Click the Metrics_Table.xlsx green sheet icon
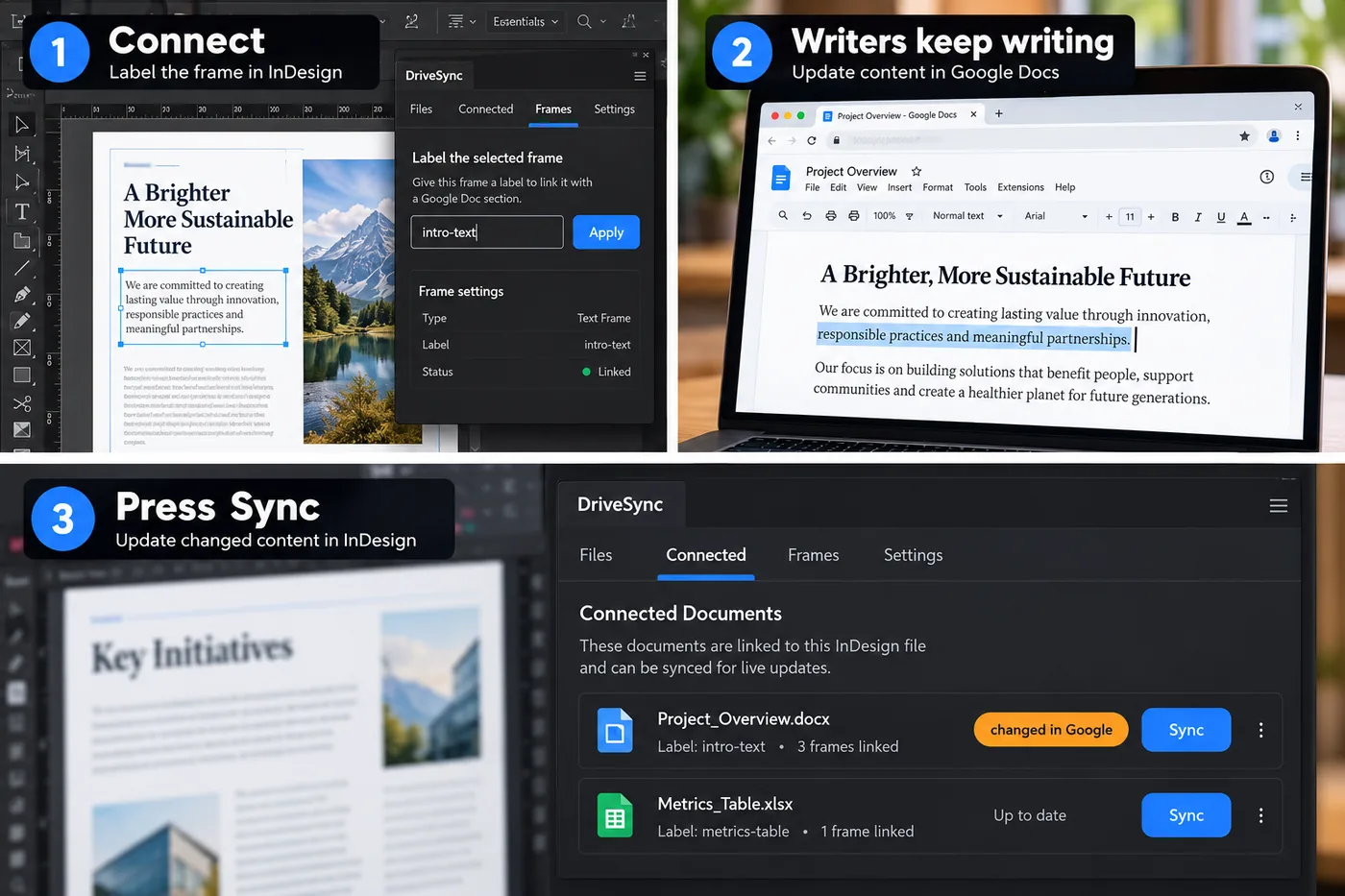The width and height of the screenshot is (1345, 896). 615,815
